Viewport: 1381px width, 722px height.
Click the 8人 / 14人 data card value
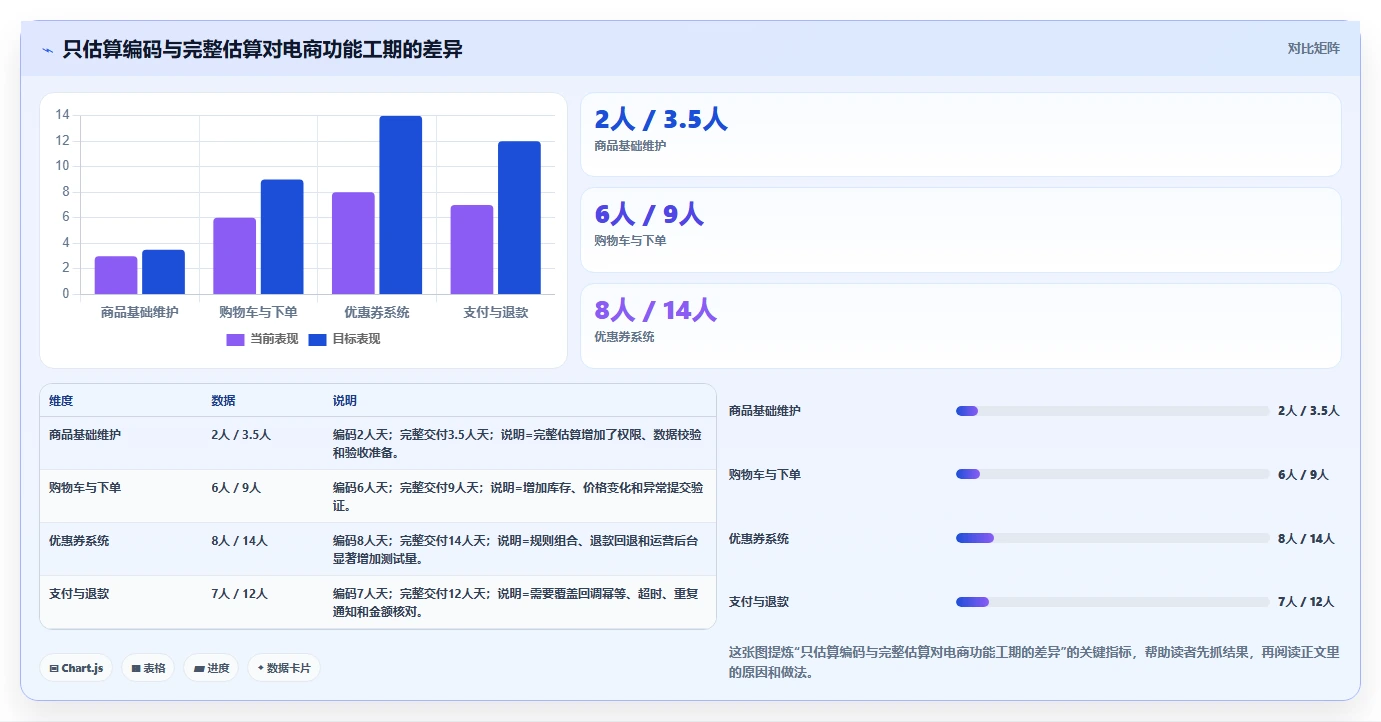[655, 310]
